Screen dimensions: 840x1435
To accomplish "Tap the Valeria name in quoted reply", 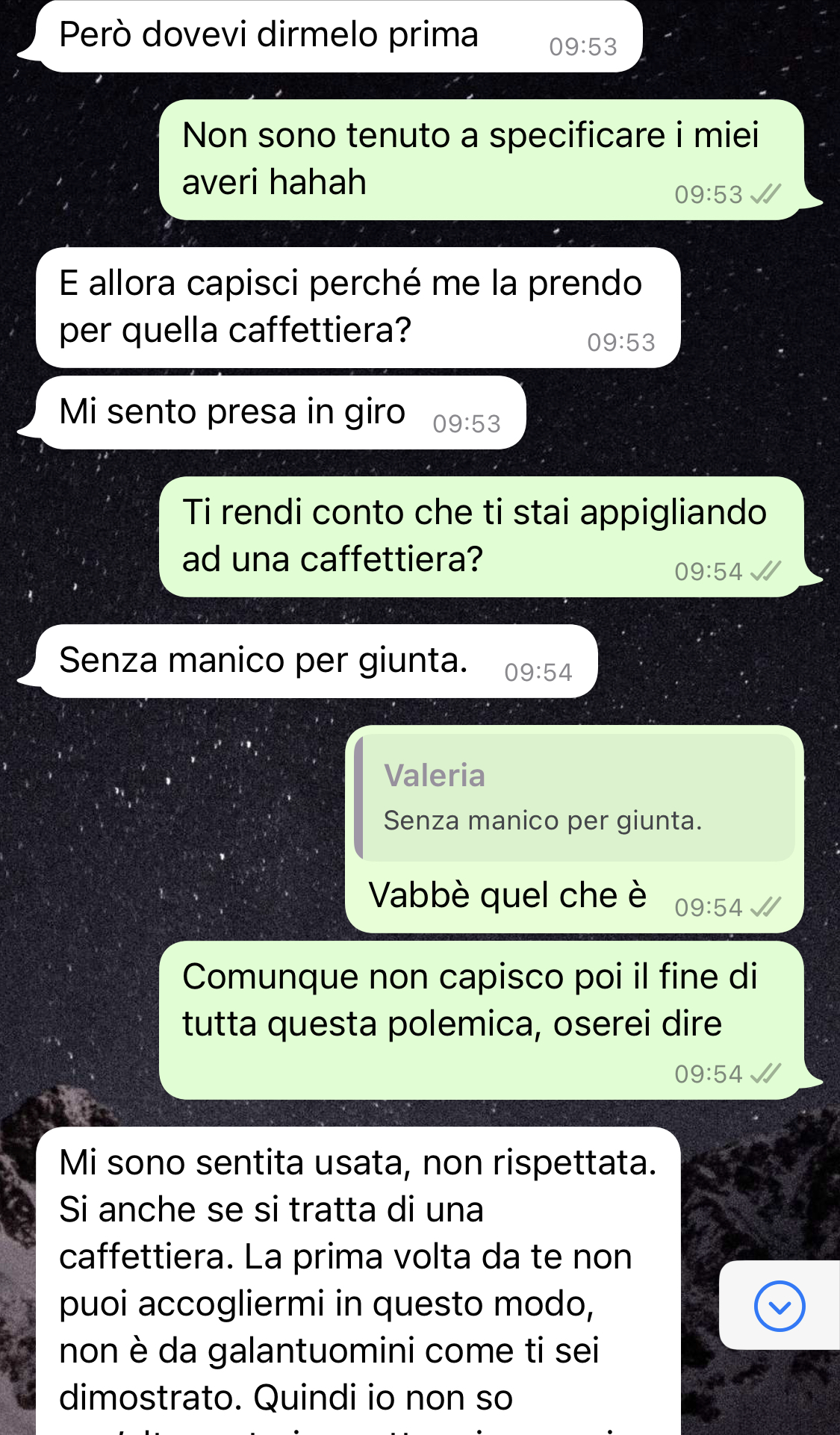I will (x=435, y=776).
